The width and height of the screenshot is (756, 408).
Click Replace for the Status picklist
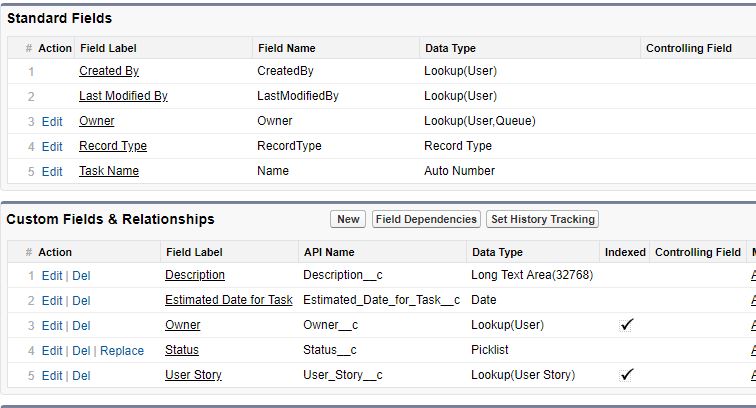click(x=123, y=351)
